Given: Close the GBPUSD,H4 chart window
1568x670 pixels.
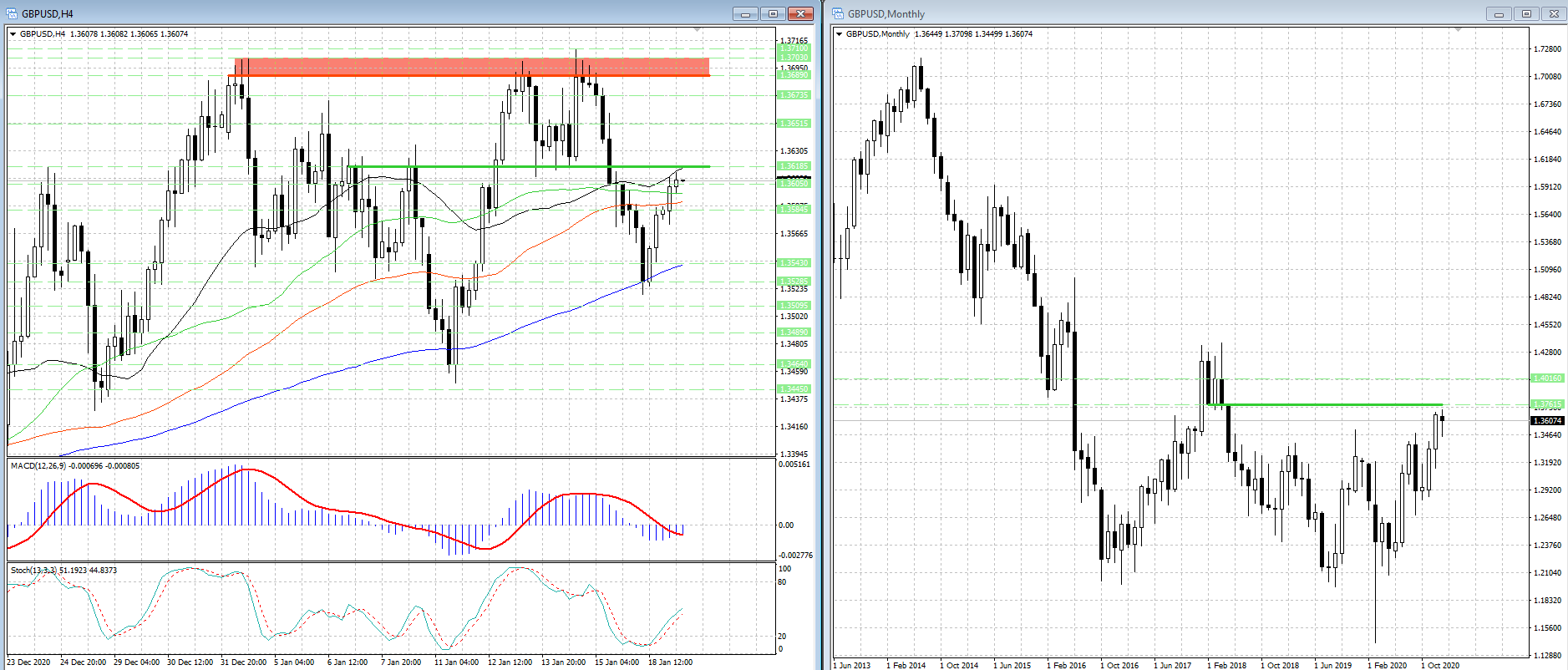Looking at the screenshot, I should [x=800, y=13].
